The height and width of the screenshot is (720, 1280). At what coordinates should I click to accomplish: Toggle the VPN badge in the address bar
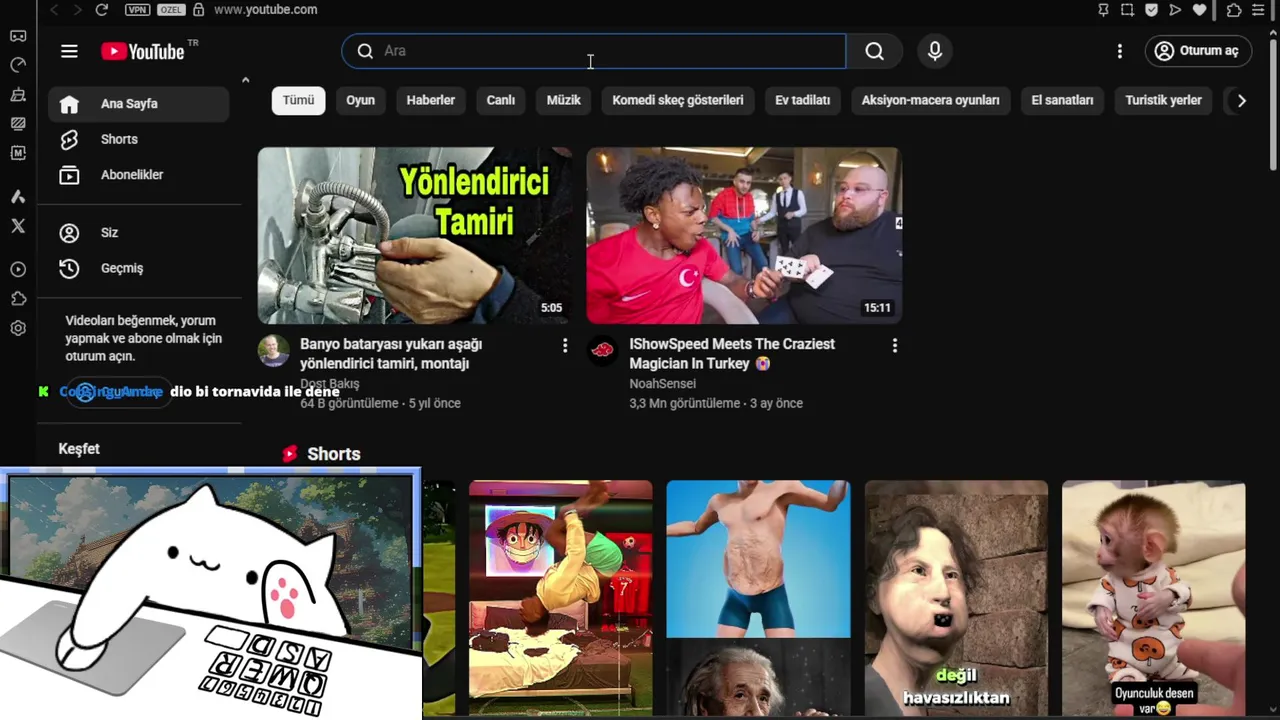[138, 10]
